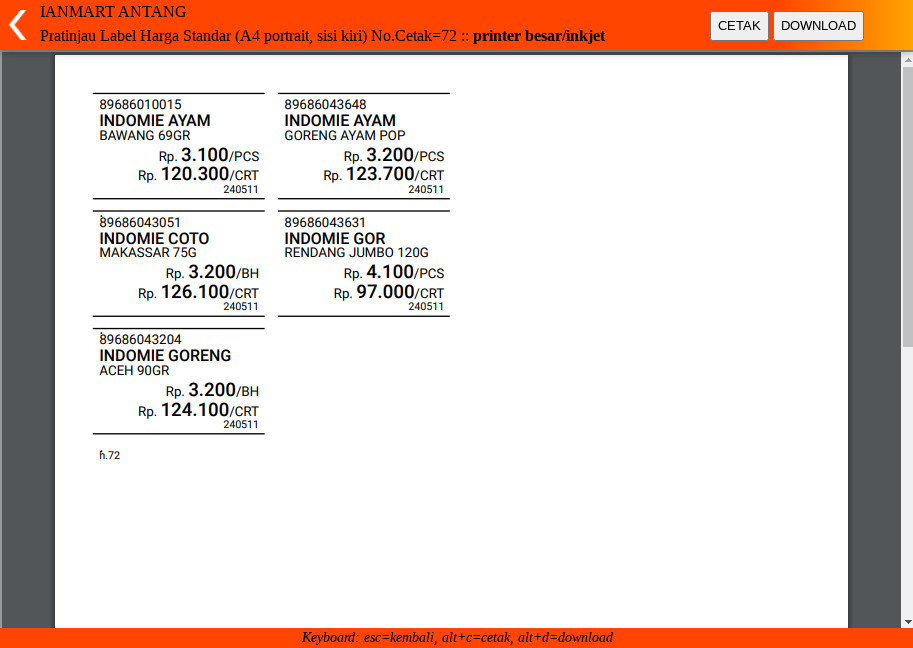Click the h.72 page footer marker
The image size is (913, 648).
[110, 455]
